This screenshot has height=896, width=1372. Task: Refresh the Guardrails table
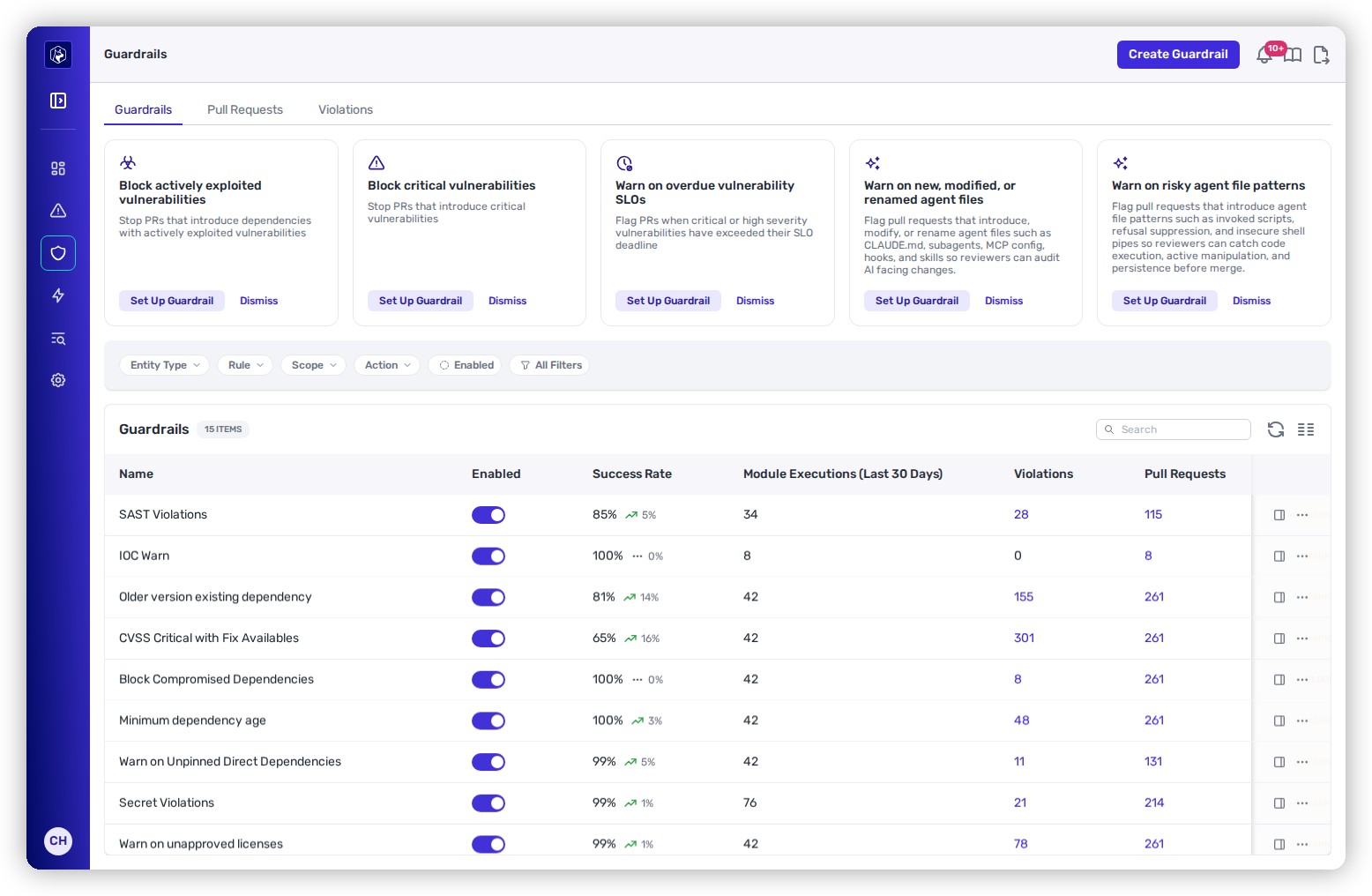(1276, 429)
